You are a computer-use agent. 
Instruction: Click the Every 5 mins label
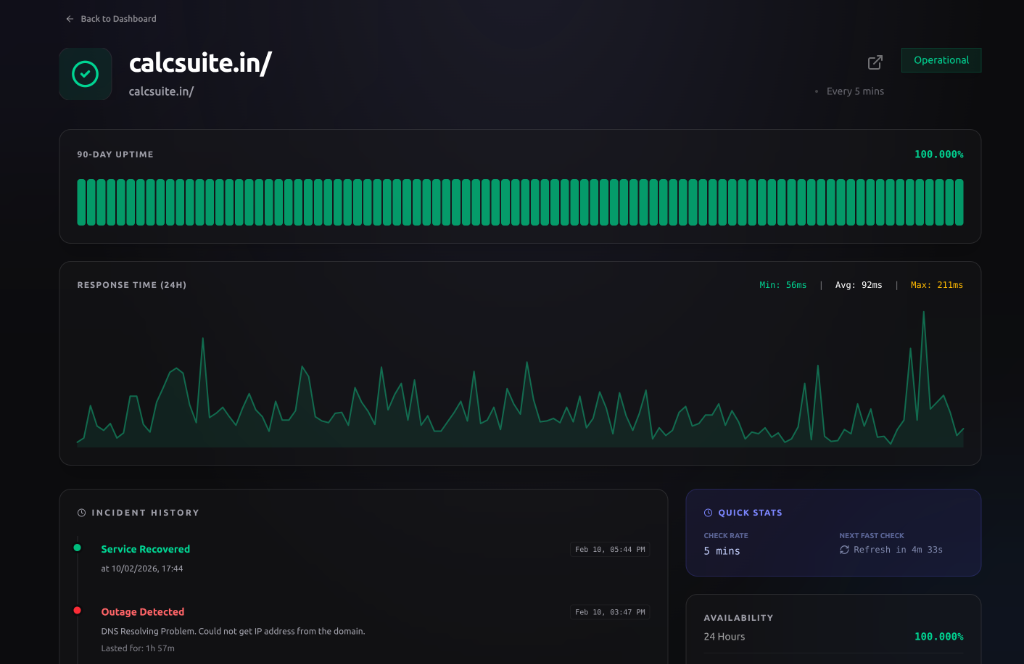855,91
